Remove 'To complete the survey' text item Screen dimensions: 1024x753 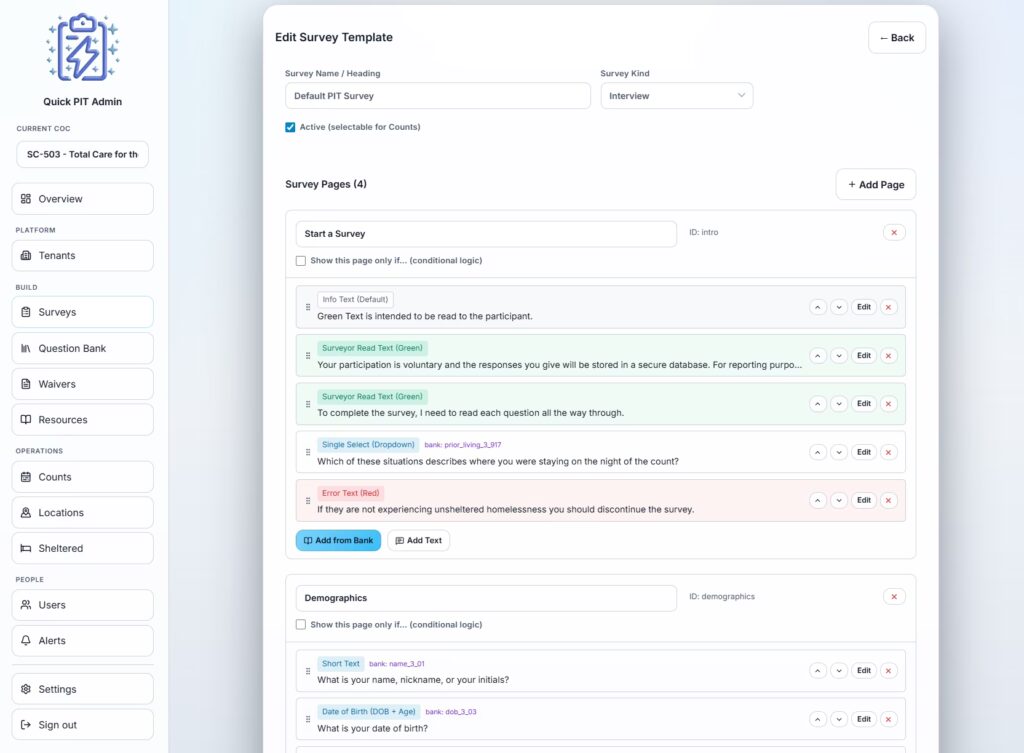[888, 404]
